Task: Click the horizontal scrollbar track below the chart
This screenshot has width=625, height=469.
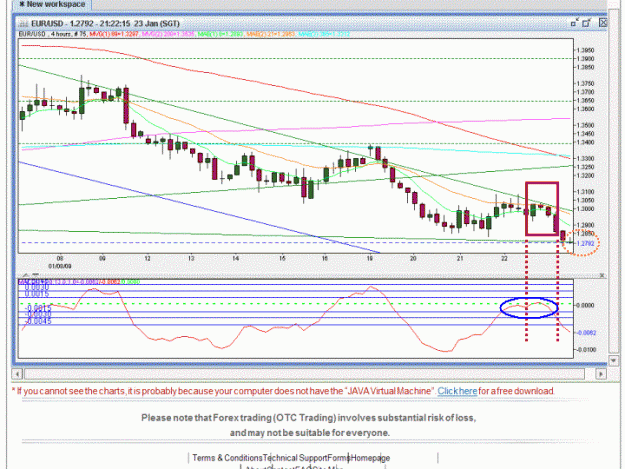Action: (305, 374)
